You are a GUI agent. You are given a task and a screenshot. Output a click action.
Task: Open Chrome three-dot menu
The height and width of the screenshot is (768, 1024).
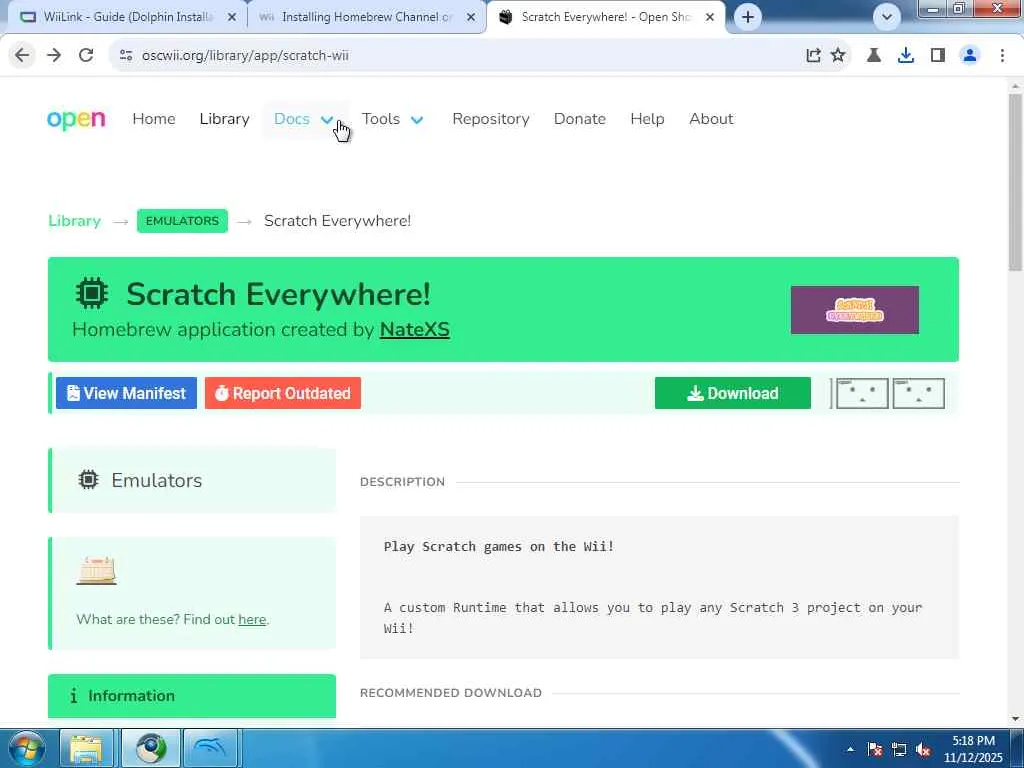coord(1002,56)
